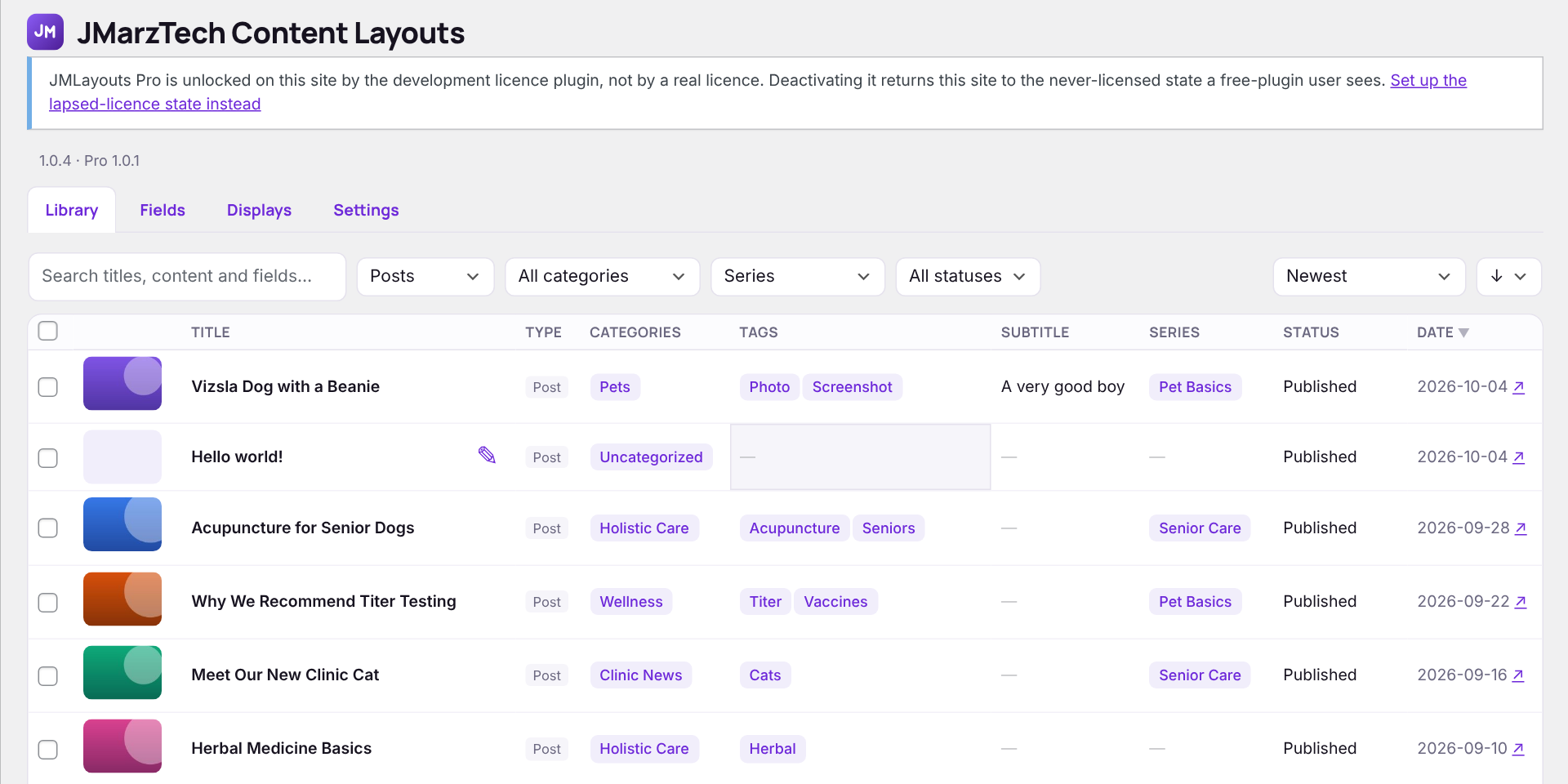
Task: Click the blue Acupuncture post thumbnail
Action: point(122,524)
